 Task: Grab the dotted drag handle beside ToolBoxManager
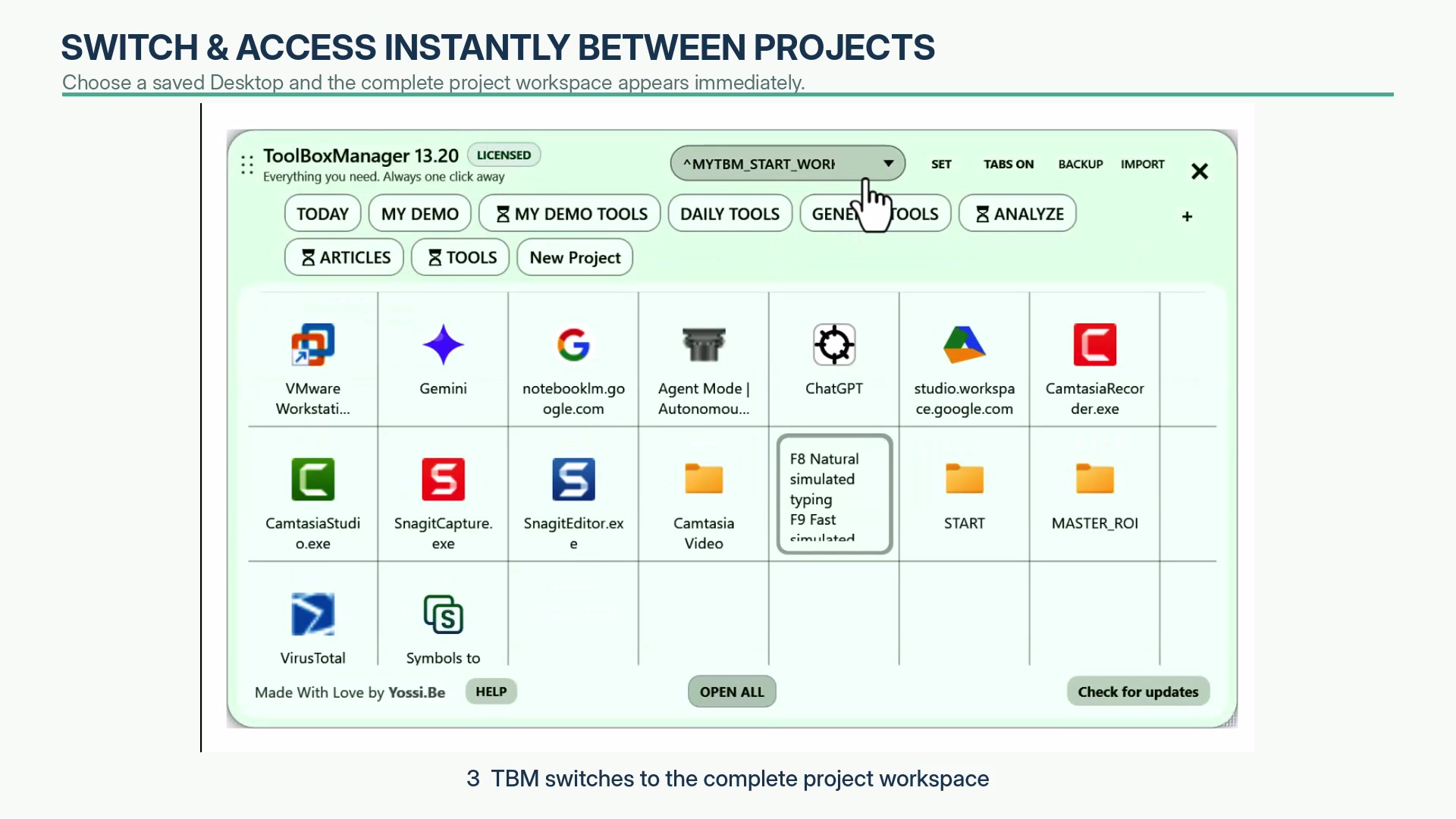247,165
